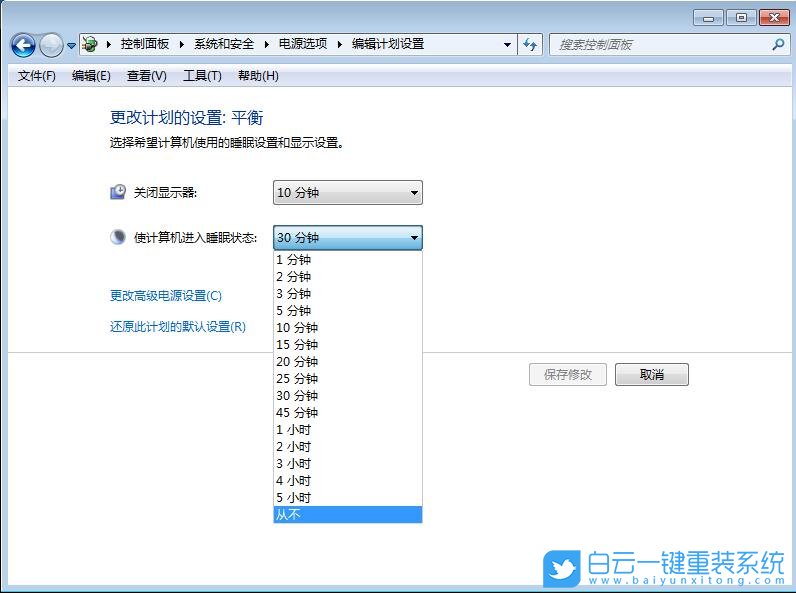Select 1 分钟 in the sleep list
This screenshot has height=593, width=796.
pyautogui.click(x=348, y=259)
